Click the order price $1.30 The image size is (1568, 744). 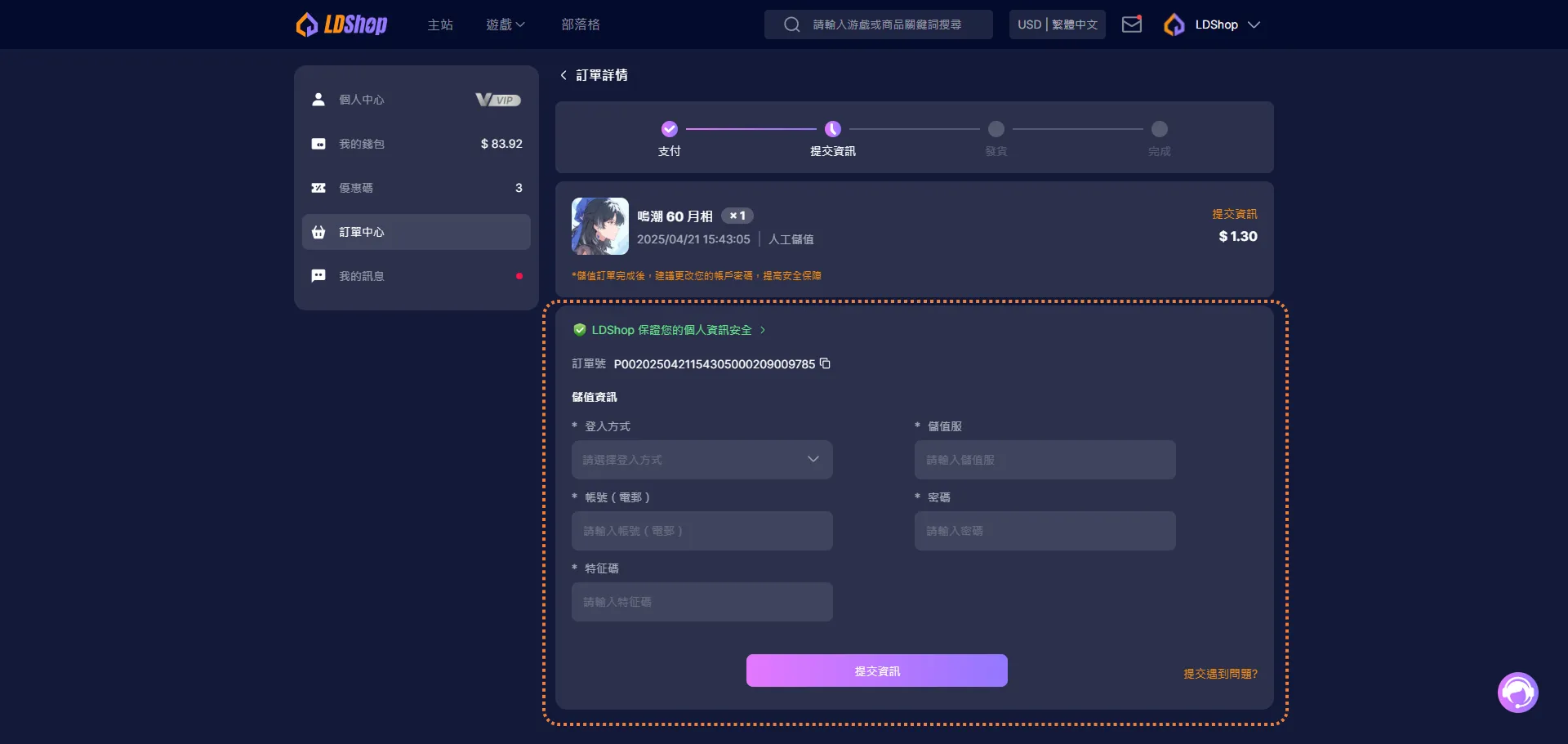click(x=1238, y=236)
